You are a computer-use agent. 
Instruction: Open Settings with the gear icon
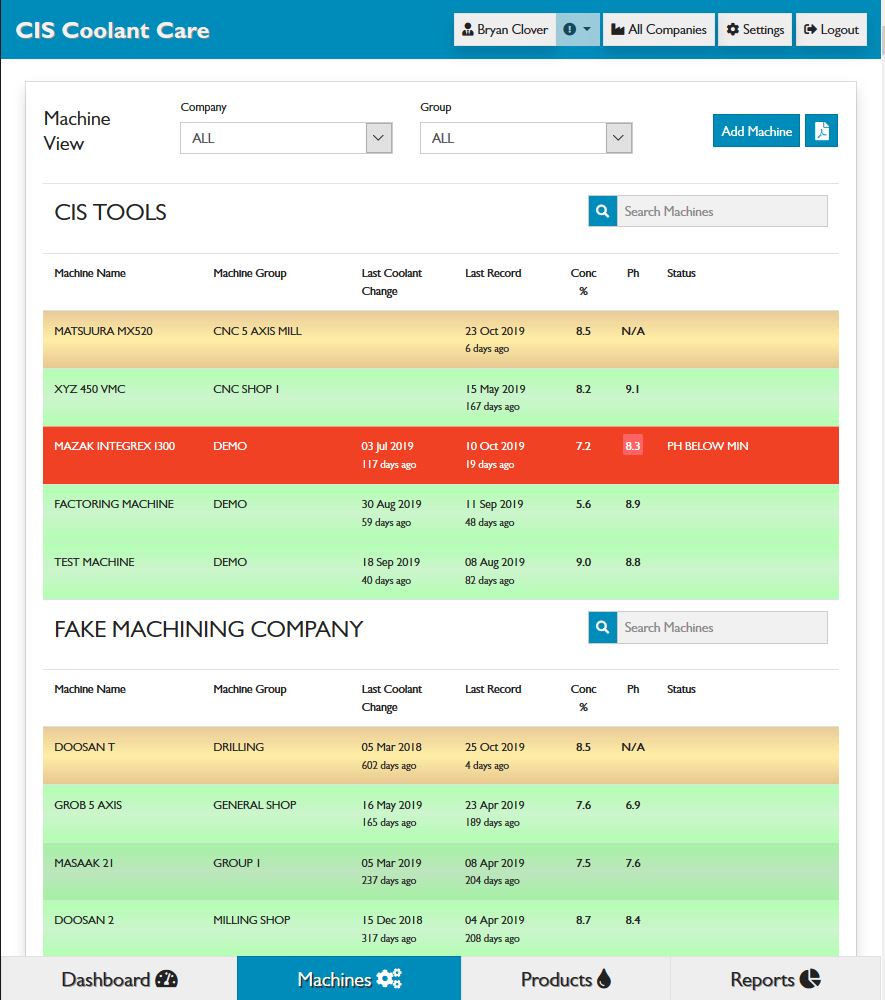(x=755, y=30)
